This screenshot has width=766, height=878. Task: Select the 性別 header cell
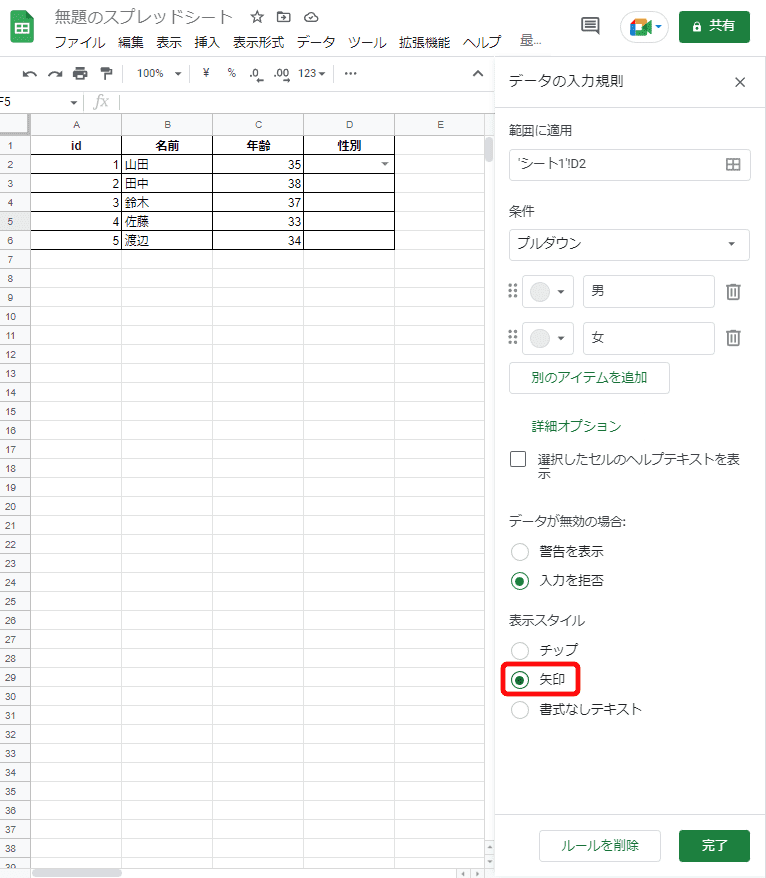[x=349, y=146]
